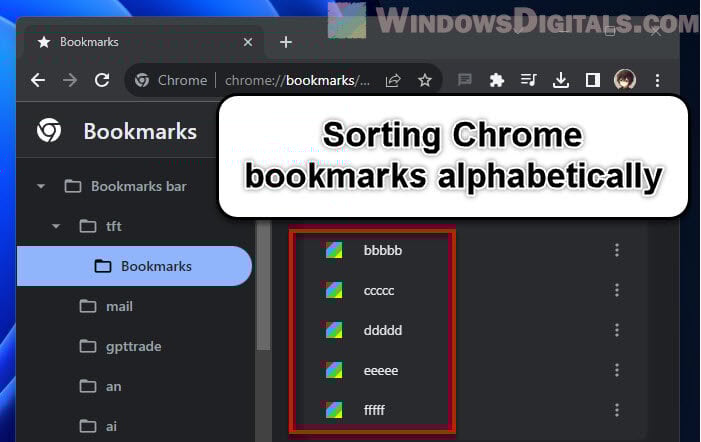Select the highlighted Bookmarks subfolder
Screen dimensions: 701x442
[x=134, y=266]
